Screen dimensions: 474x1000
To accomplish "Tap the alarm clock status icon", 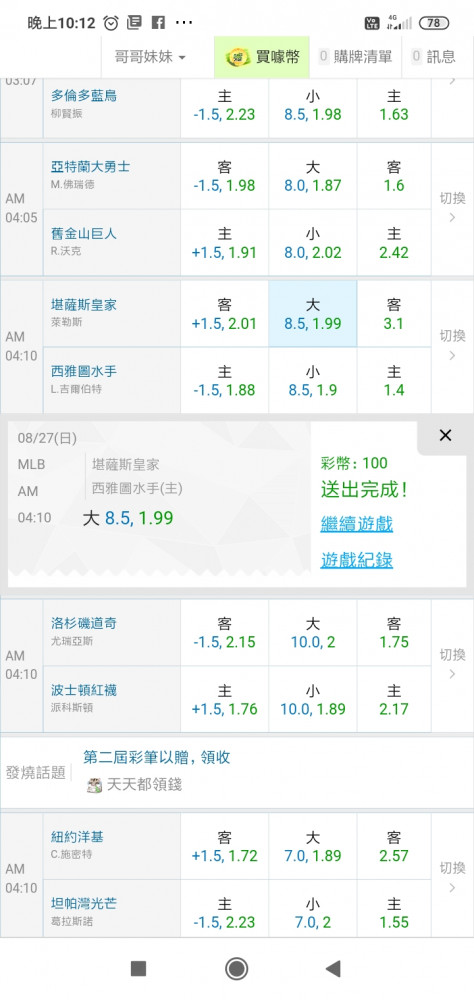I will pos(111,23).
